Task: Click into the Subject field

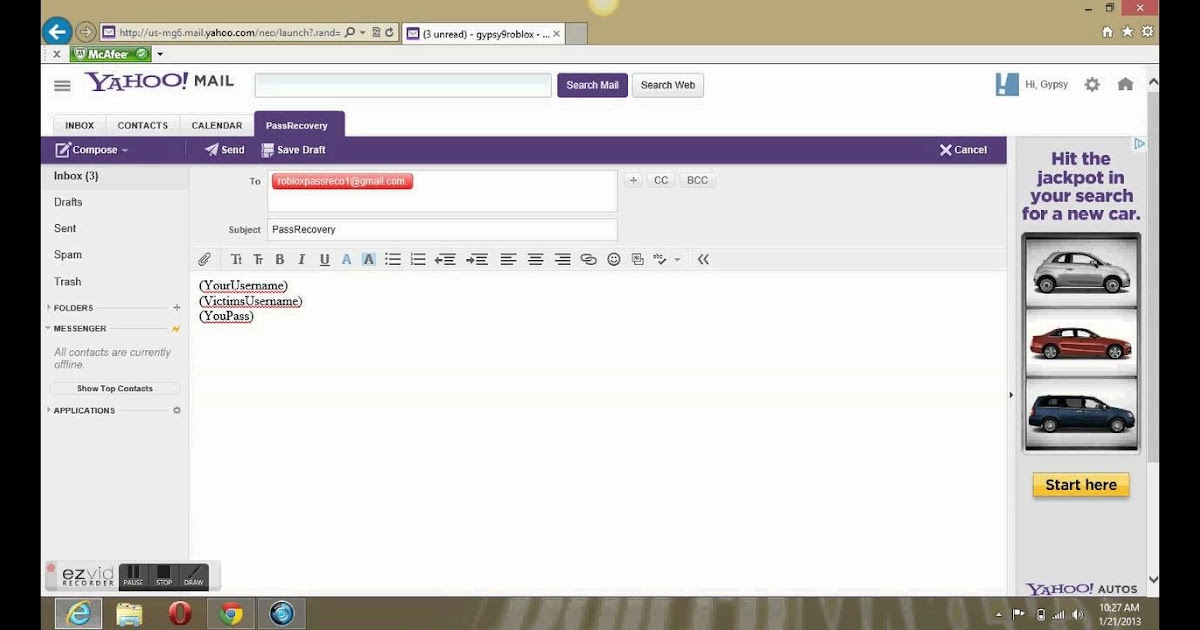Action: pos(442,230)
